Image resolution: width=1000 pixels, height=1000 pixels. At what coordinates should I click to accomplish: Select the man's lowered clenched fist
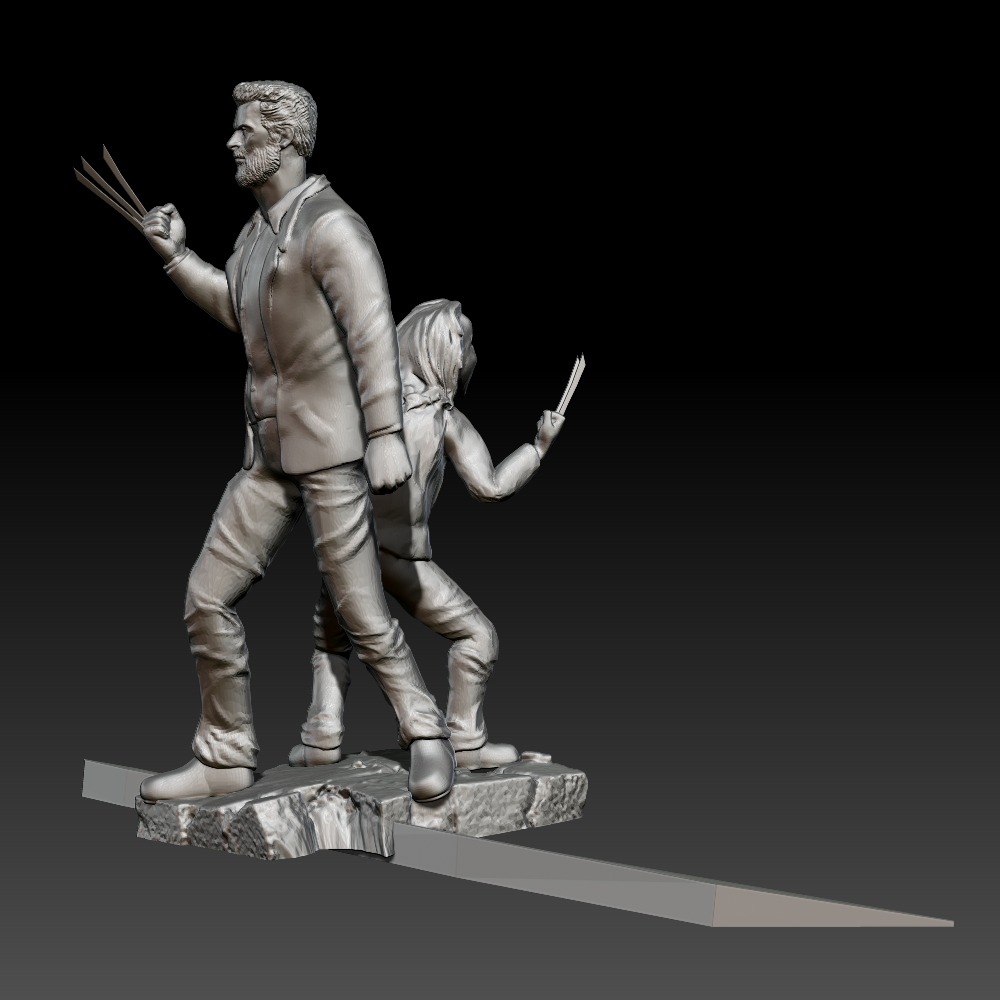386,464
